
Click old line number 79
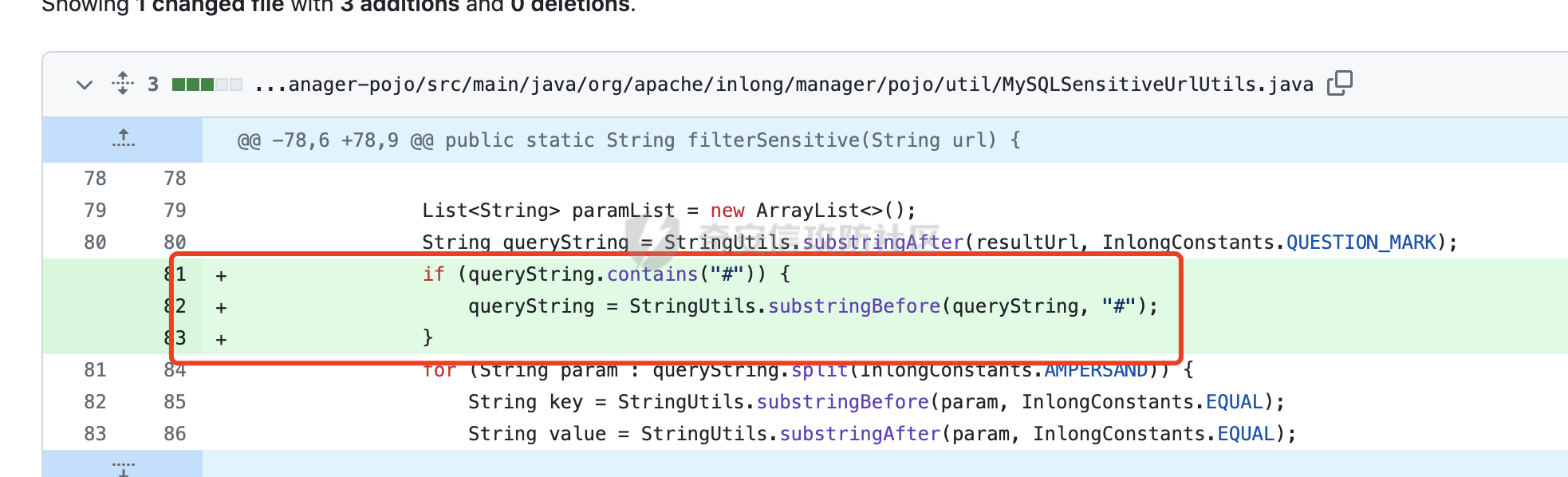click(95, 211)
